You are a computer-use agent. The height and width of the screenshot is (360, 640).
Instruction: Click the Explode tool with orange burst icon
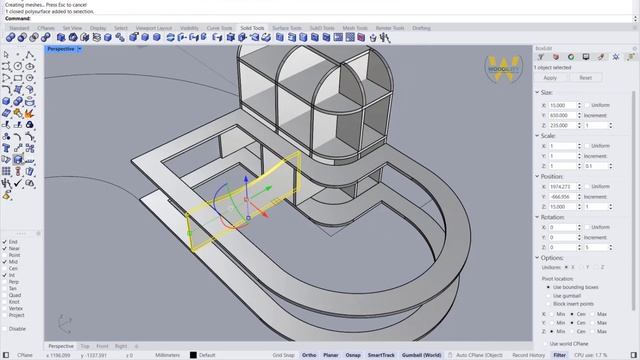pos(29,113)
